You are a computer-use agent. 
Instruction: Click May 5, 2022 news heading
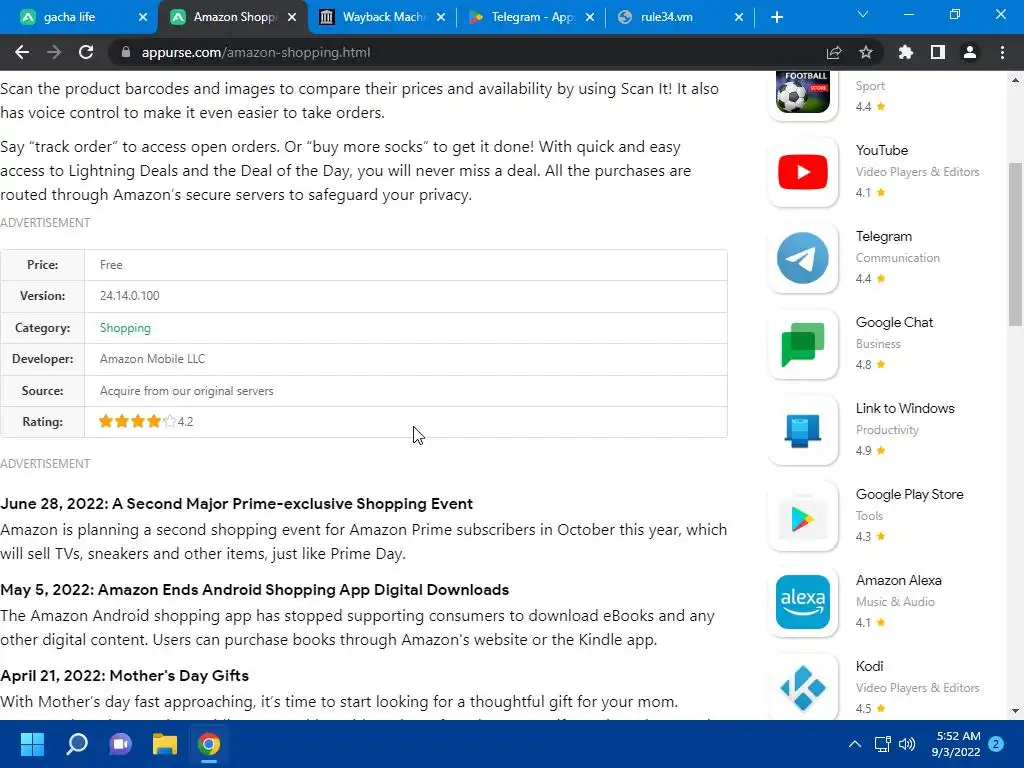coord(255,590)
